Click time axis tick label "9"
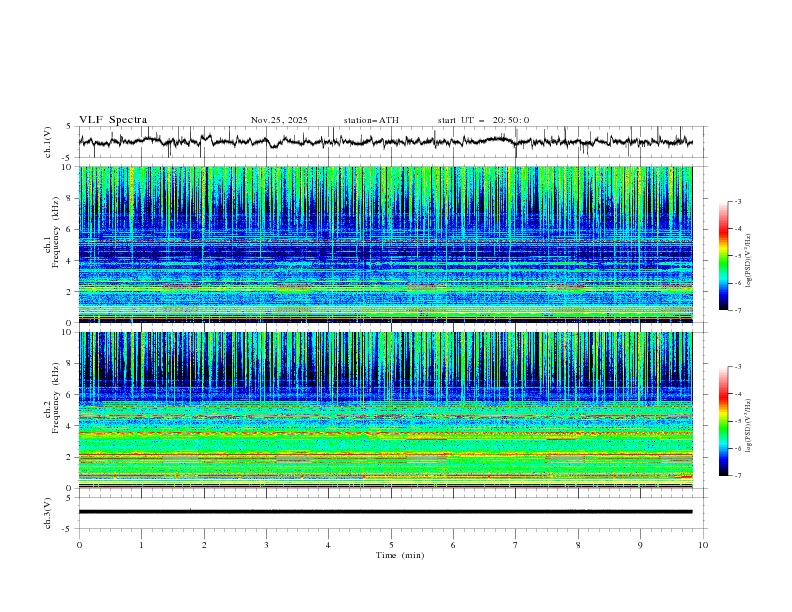 coord(640,545)
